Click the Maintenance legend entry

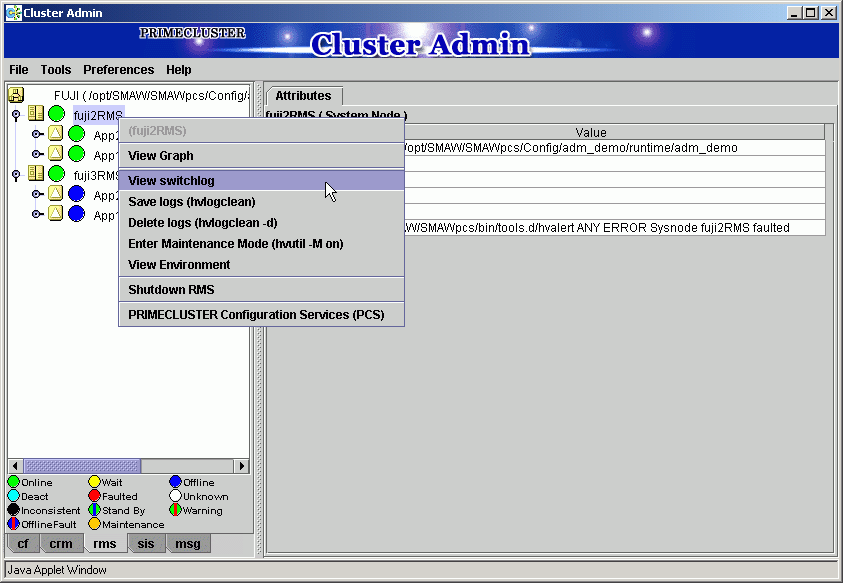point(126,524)
